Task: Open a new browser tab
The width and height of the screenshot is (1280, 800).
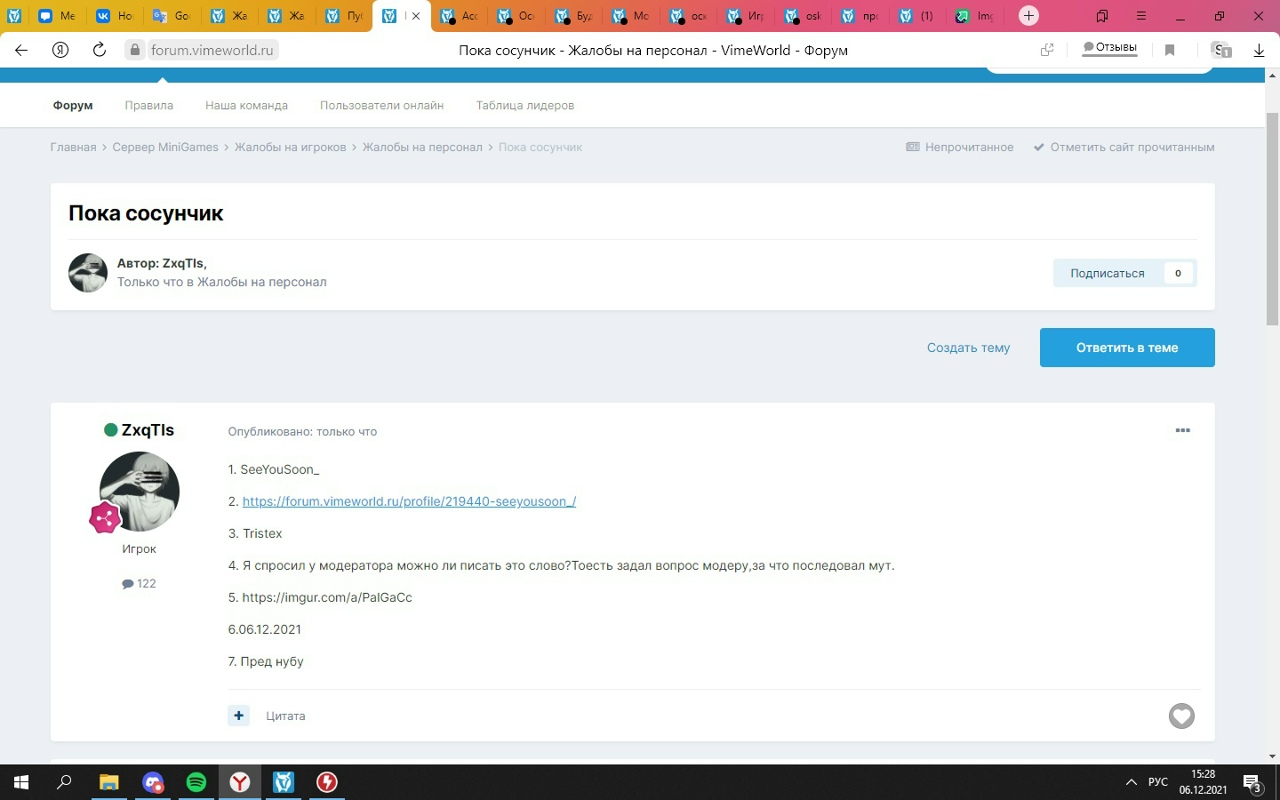Action: point(1028,16)
